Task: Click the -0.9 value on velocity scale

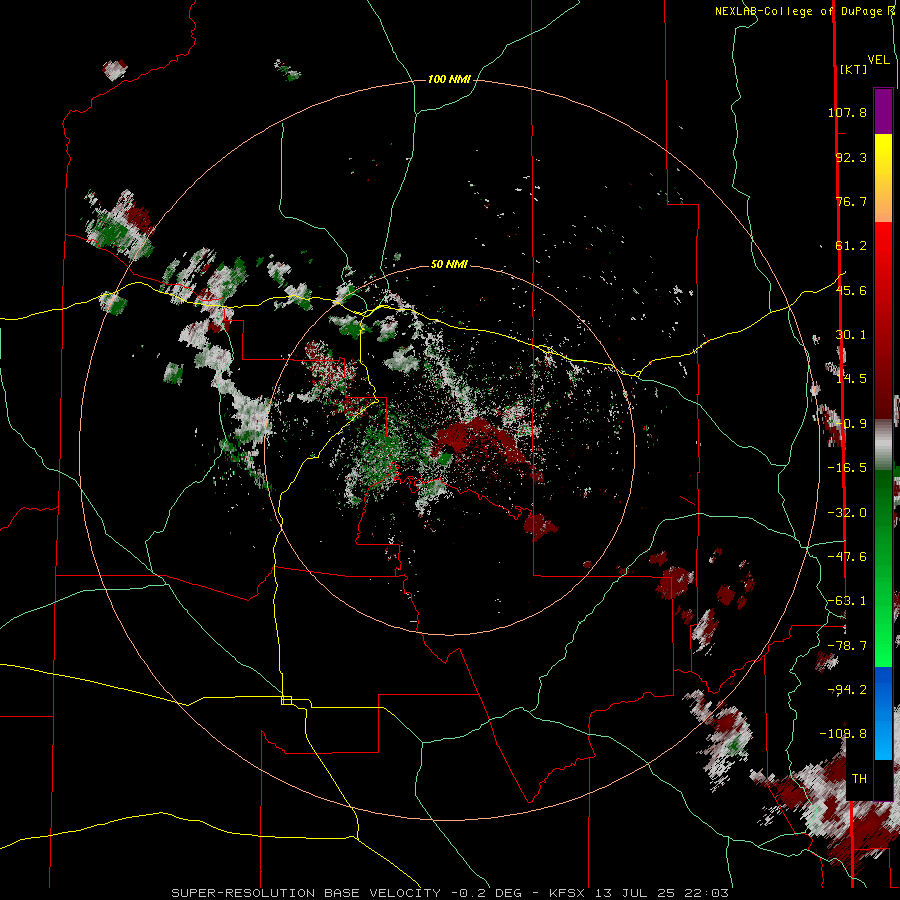Action: [851, 424]
